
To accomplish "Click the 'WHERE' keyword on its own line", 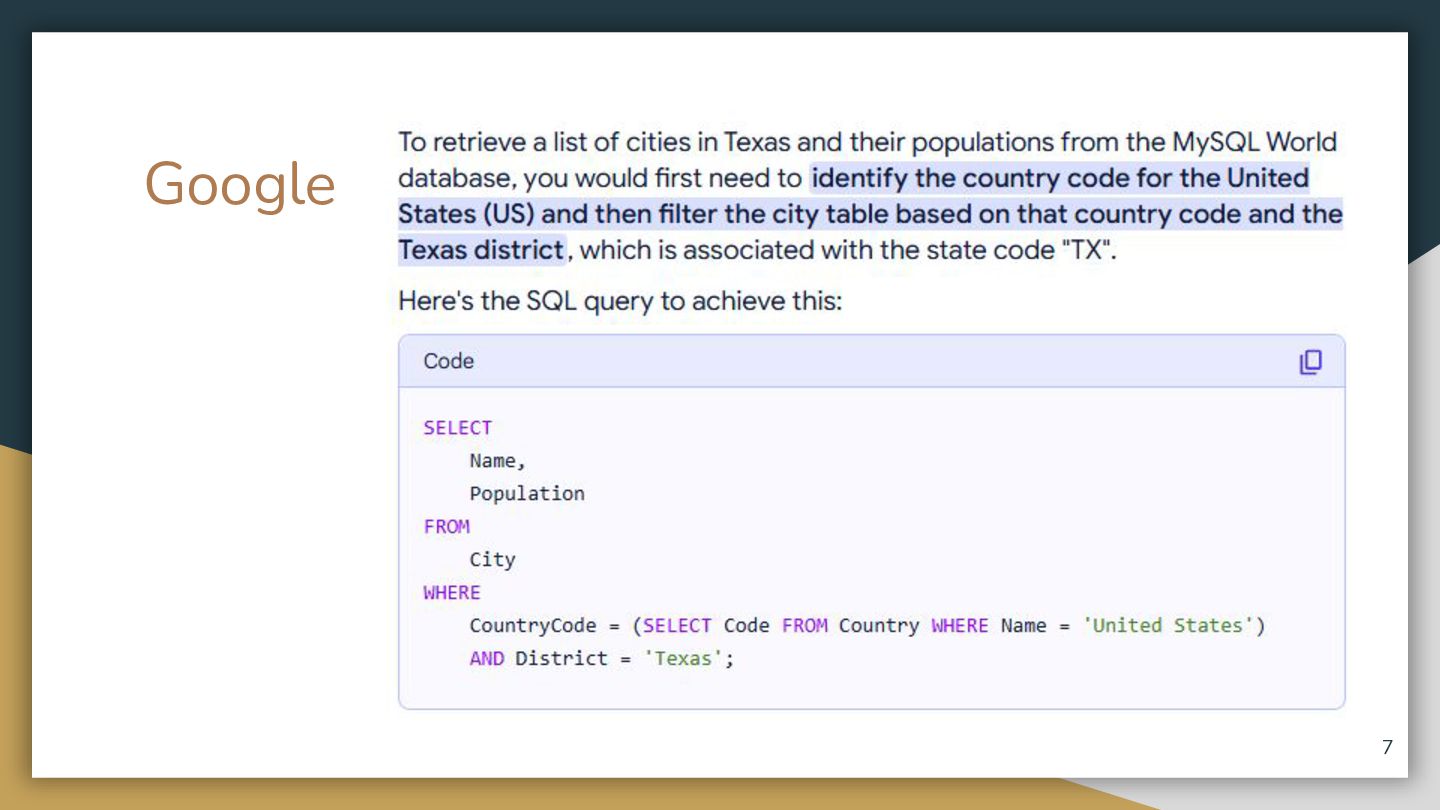I will click(x=452, y=592).
